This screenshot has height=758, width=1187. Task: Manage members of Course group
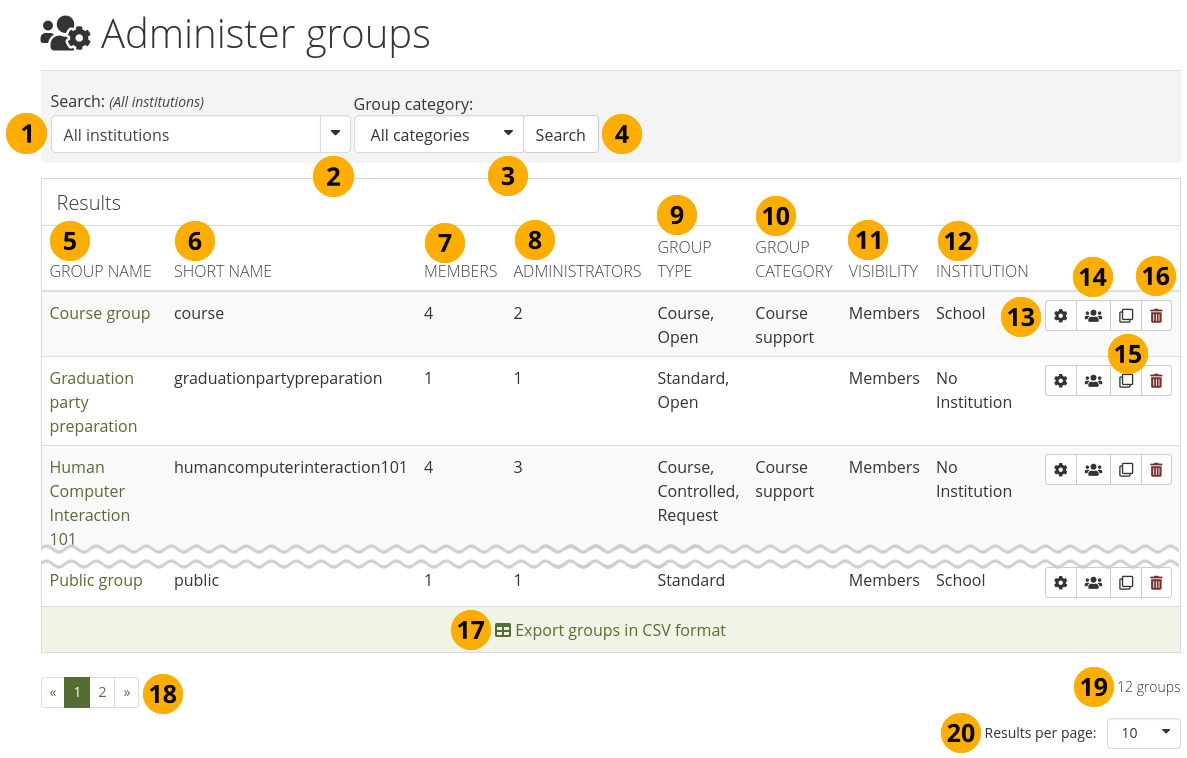pos(1093,316)
